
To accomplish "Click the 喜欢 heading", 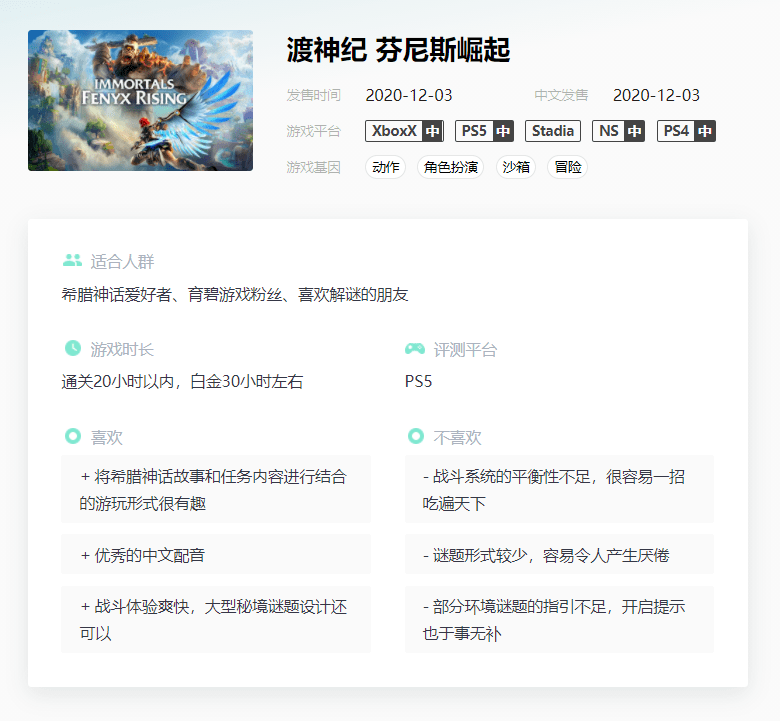I will tap(106, 437).
